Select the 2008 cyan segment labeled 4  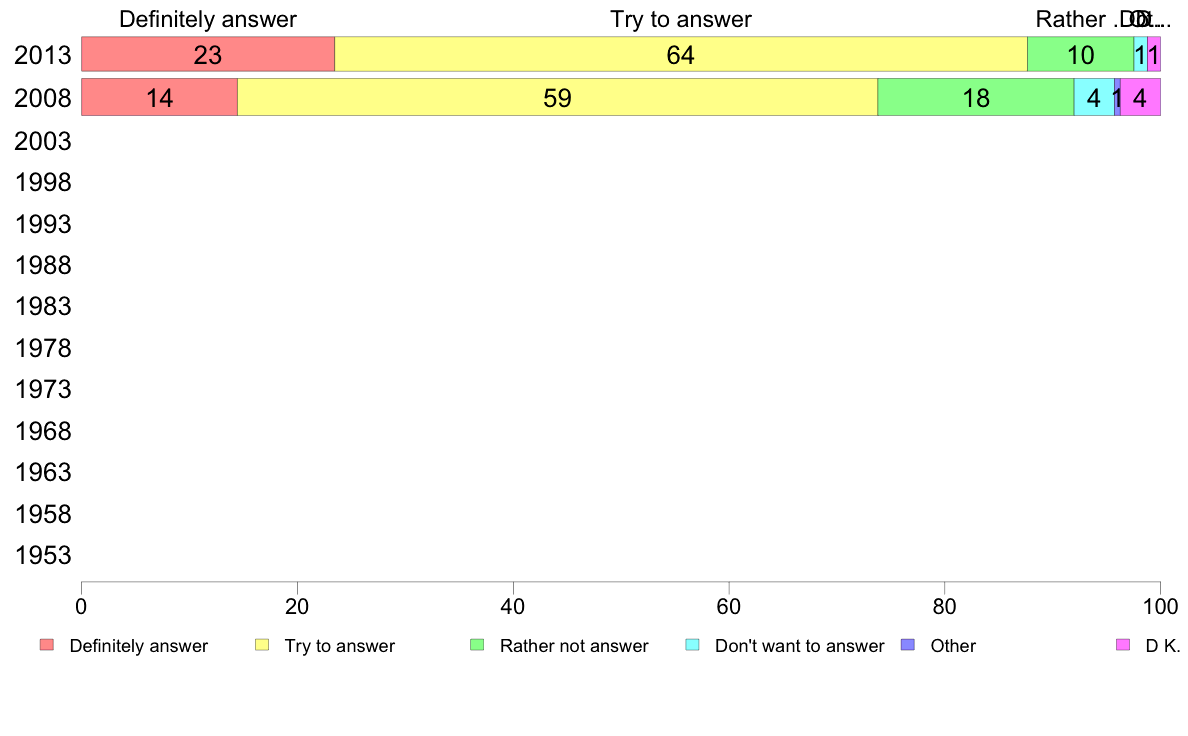(1094, 97)
